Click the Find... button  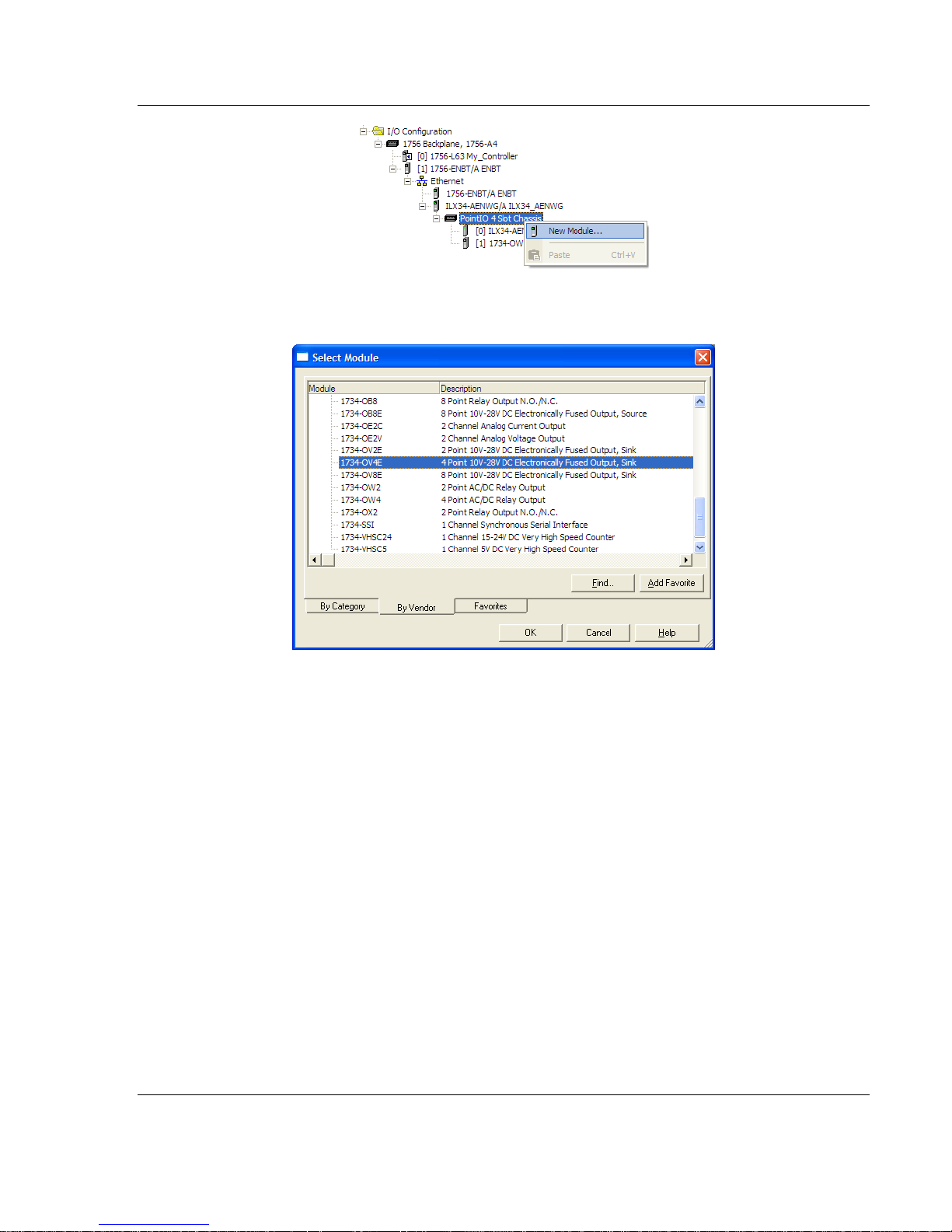603,583
